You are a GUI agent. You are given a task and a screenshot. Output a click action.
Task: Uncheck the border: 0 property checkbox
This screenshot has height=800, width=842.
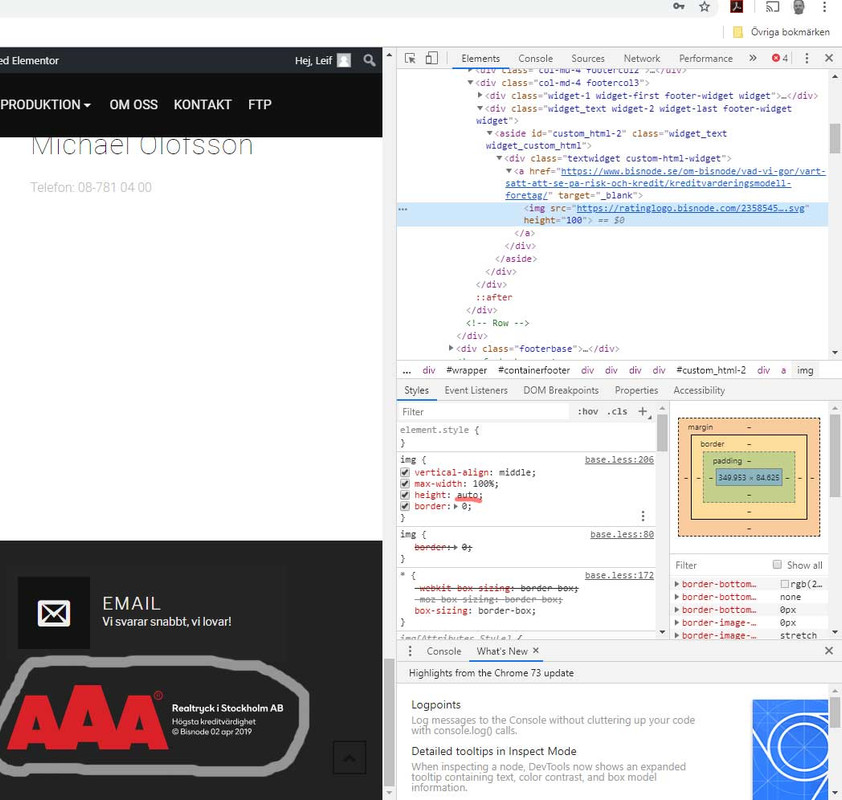(x=405, y=506)
